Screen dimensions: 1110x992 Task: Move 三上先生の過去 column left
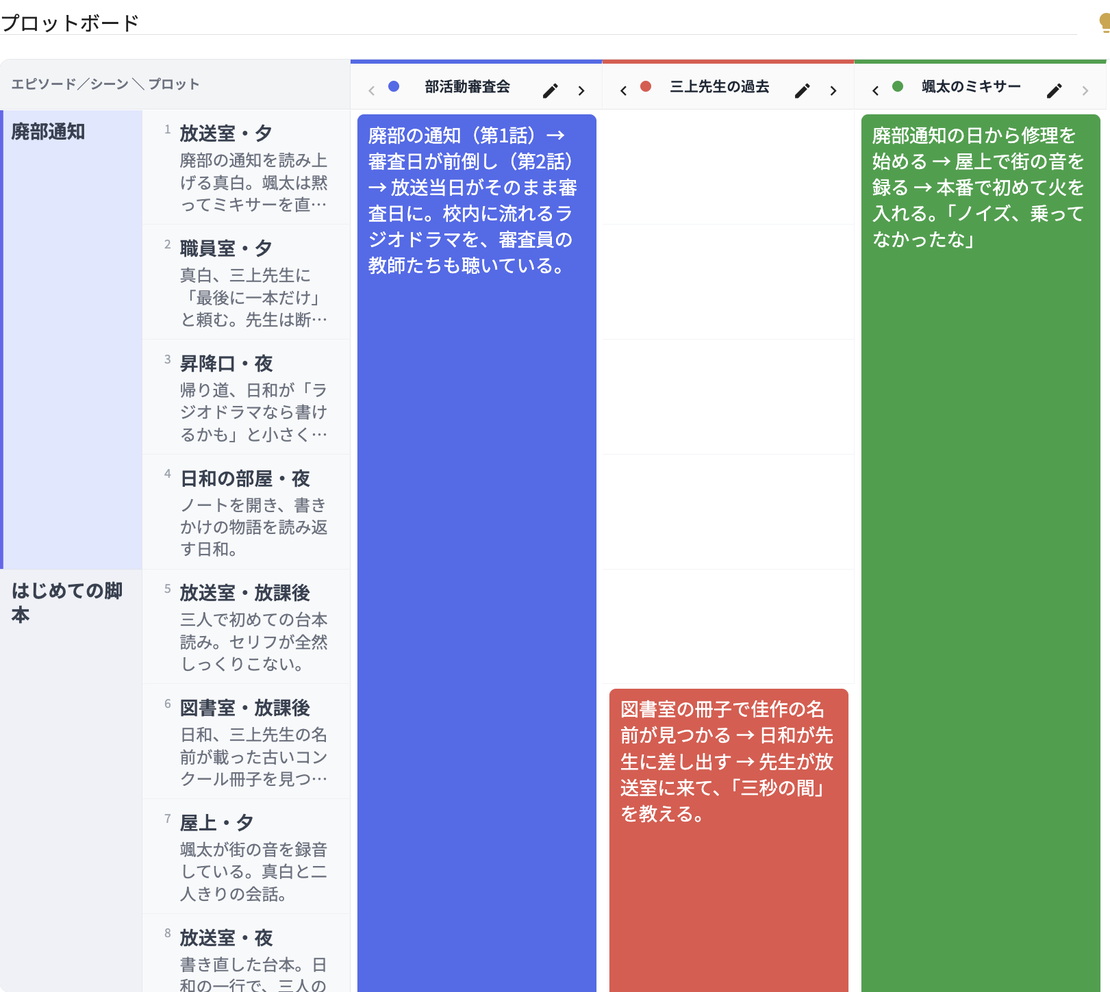point(624,90)
